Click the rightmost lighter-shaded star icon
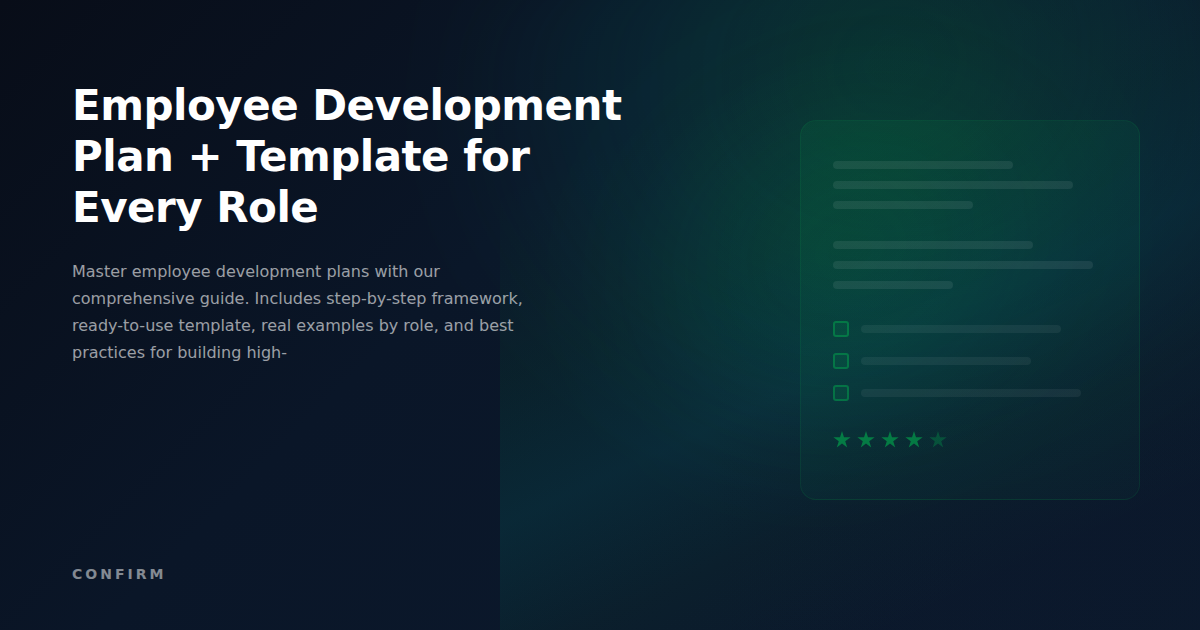The width and height of the screenshot is (1200, 630). click(x=937, y=438)
